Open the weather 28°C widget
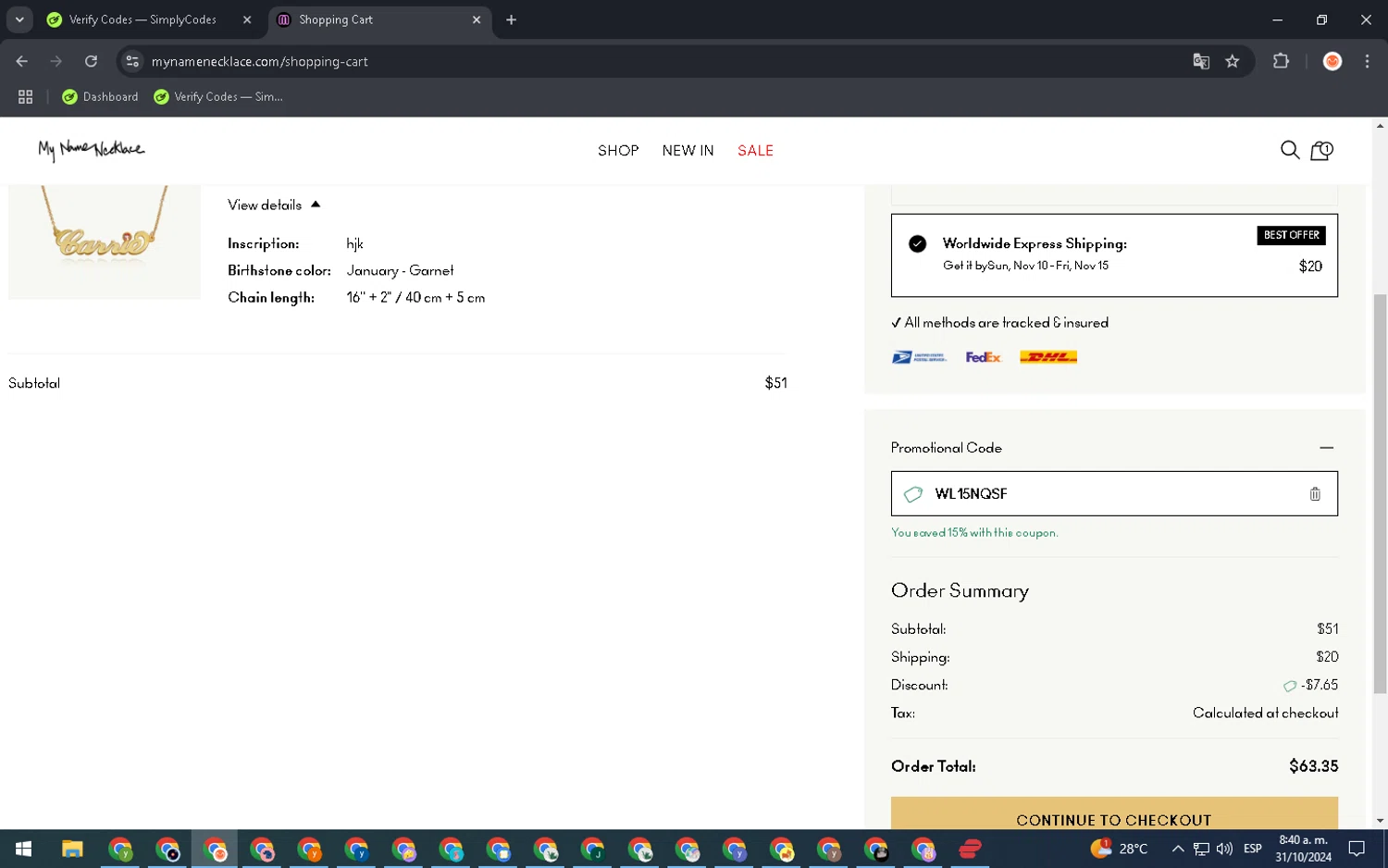 pos(1120,848)
